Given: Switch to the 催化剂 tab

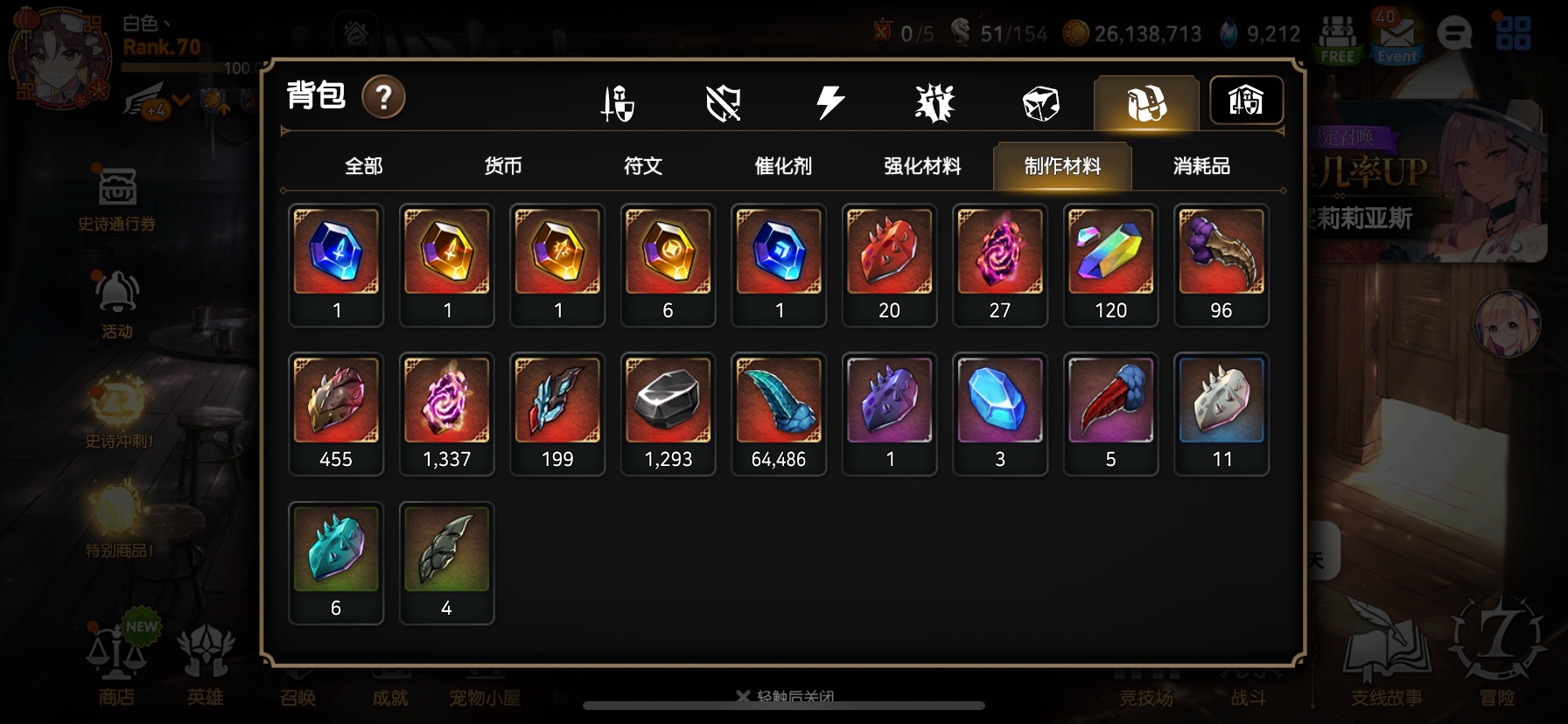Looking at the screenshot, I should [x=783, y=166].
